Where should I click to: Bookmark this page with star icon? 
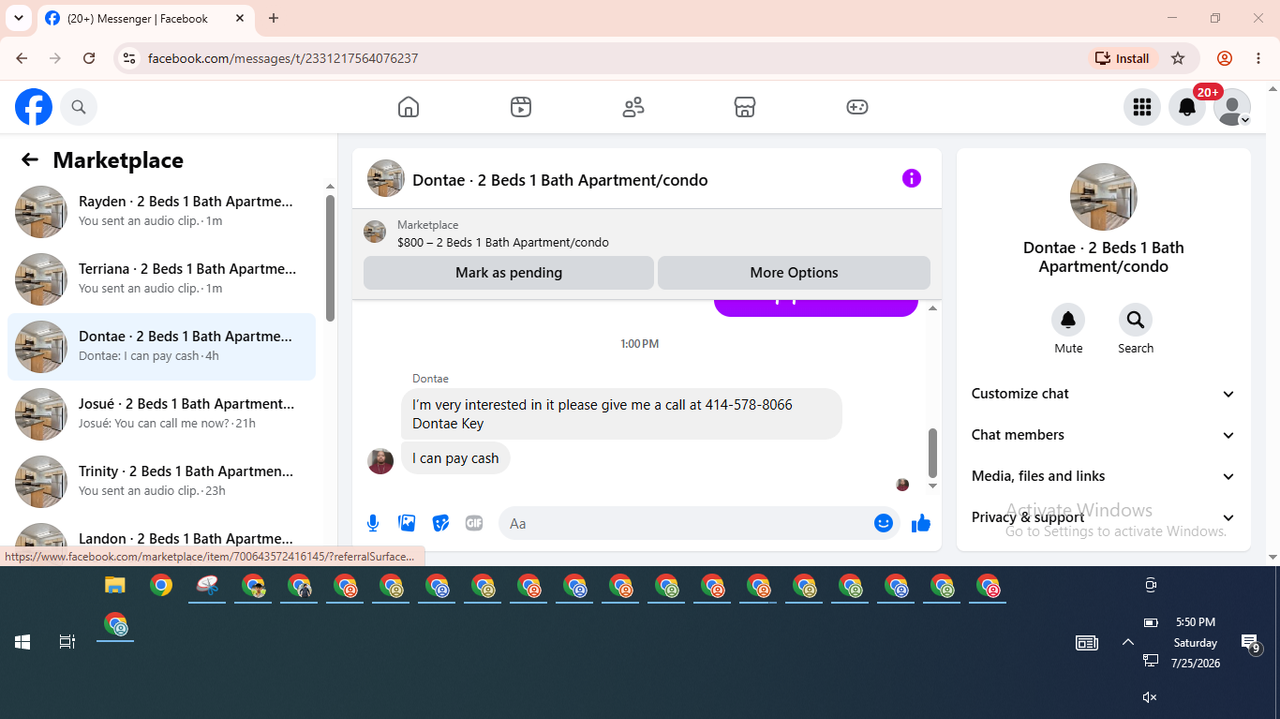(1178, 58)
